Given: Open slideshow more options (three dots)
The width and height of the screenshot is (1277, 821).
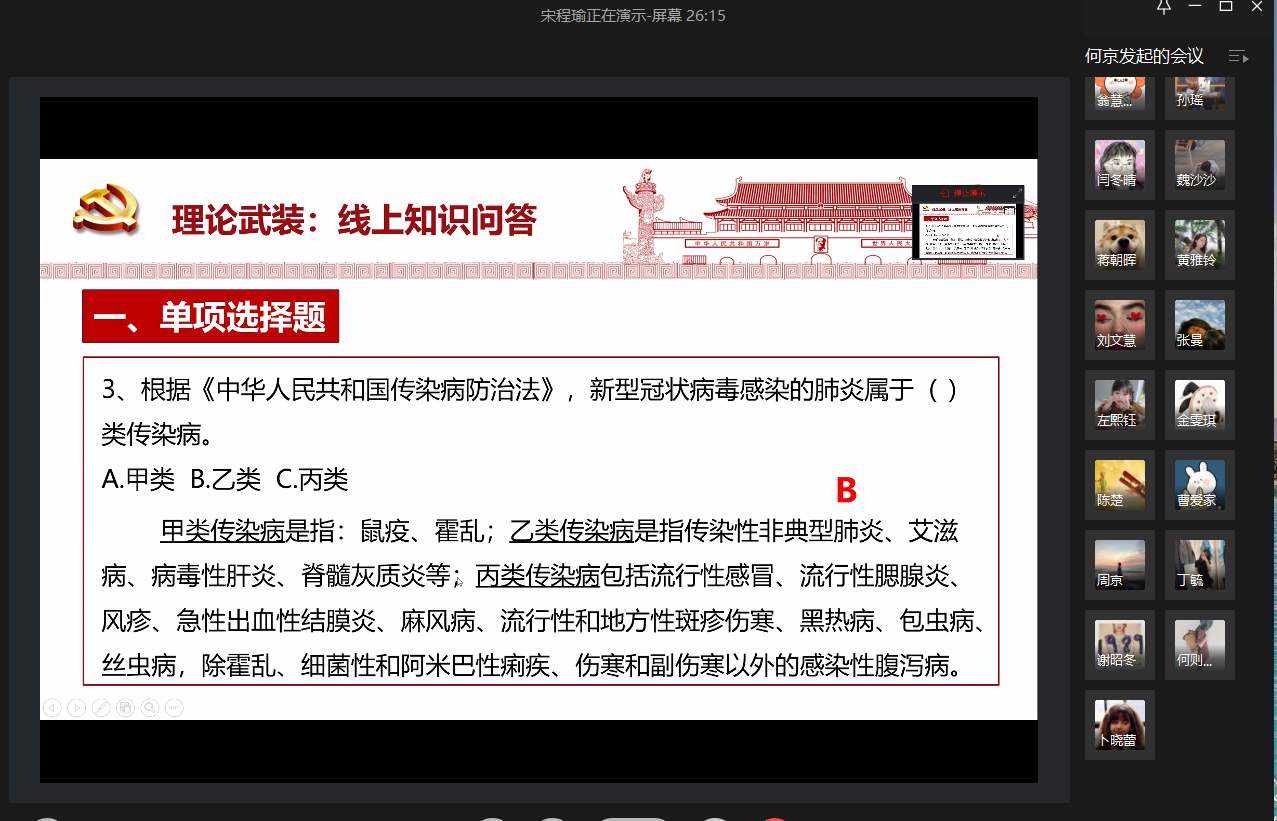Looking at the screenshot, I should (x=174, y=708).
